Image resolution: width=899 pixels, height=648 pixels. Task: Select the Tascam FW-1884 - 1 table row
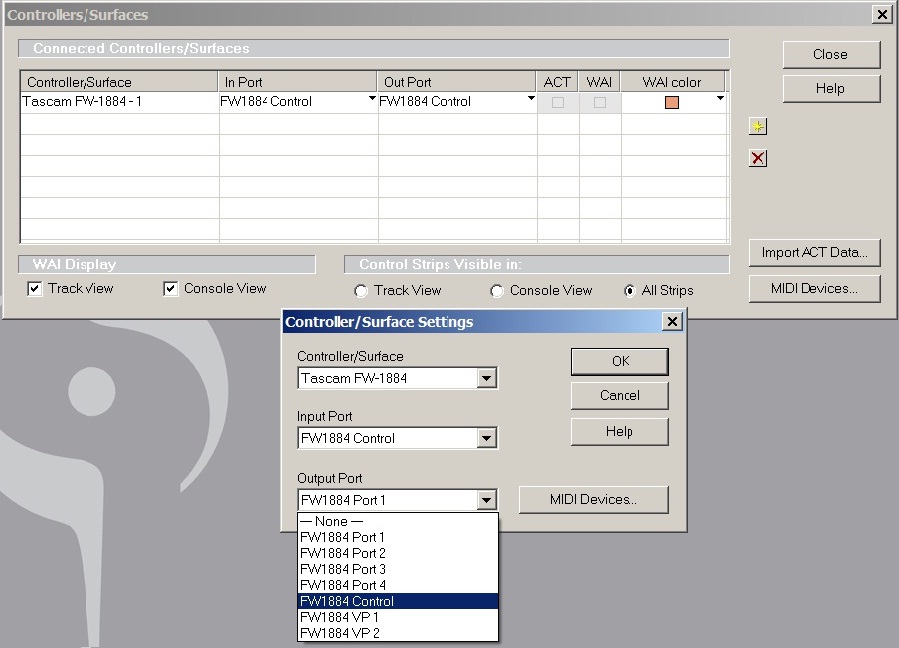pyautogui.click(x=374, y=102)
